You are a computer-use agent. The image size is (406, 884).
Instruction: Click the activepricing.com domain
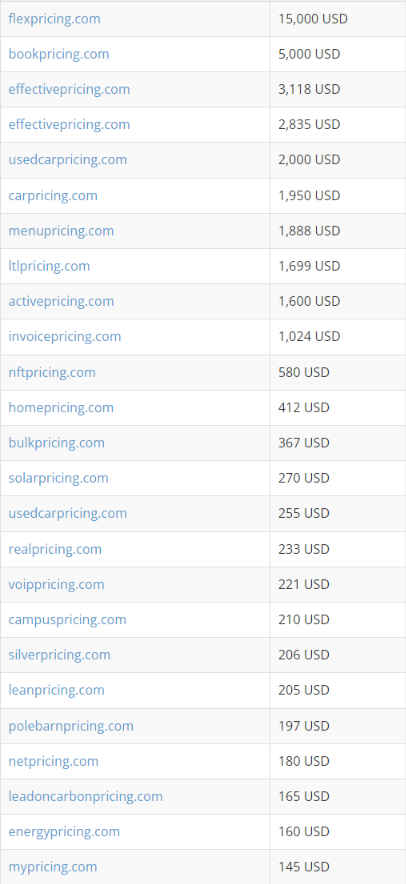coord(61,302)
